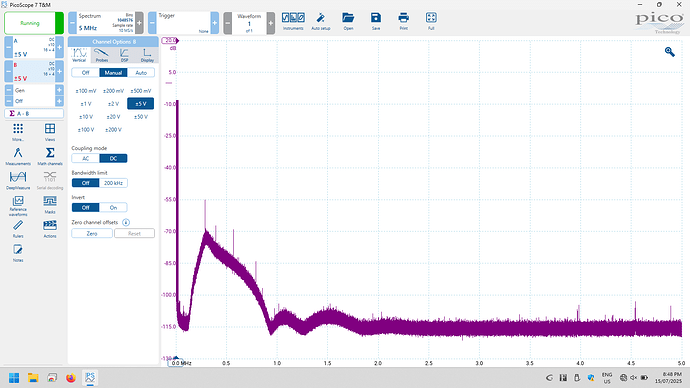Set channel range mode to Manual
This screenshot has width=690, height=388.
pos(113,73)
